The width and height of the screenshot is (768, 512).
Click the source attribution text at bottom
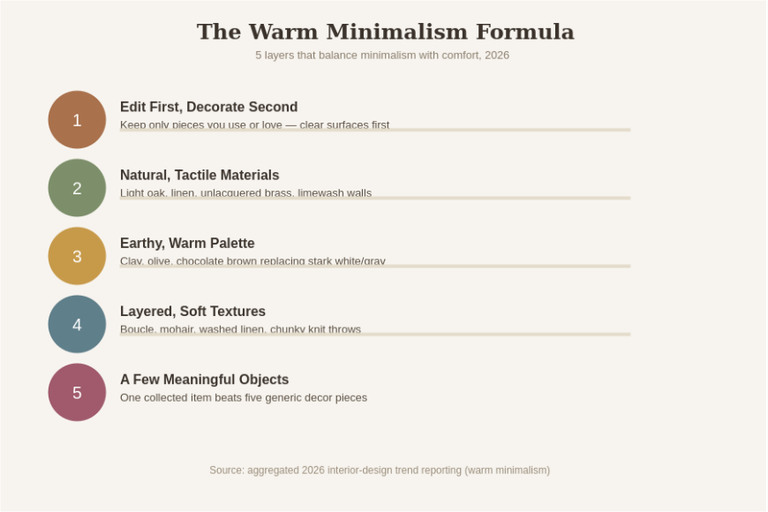pyautogui.click(x=380, y=470)
